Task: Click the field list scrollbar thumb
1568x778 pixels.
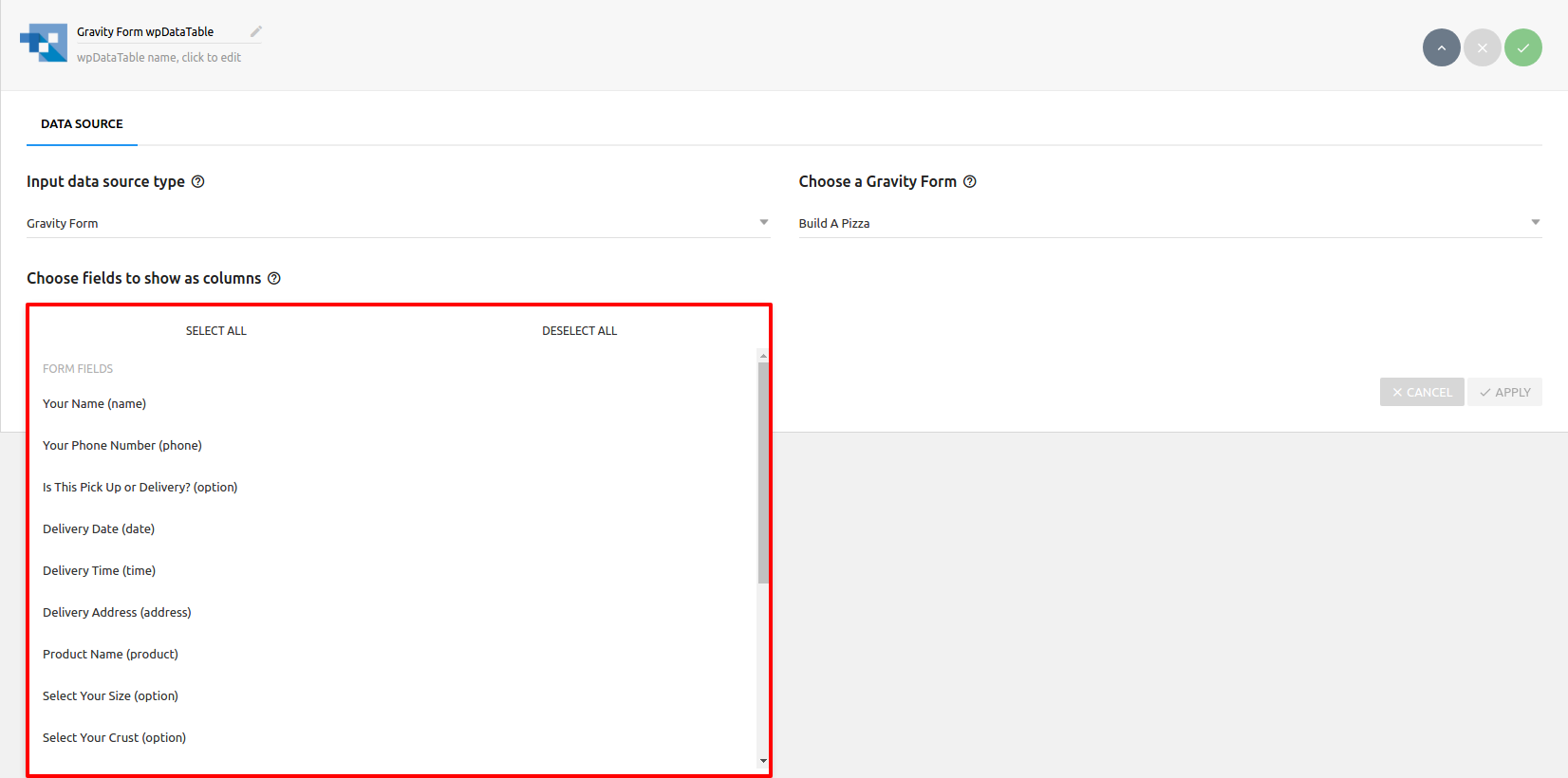Action: pyautogui.click(x=763, y=472)
